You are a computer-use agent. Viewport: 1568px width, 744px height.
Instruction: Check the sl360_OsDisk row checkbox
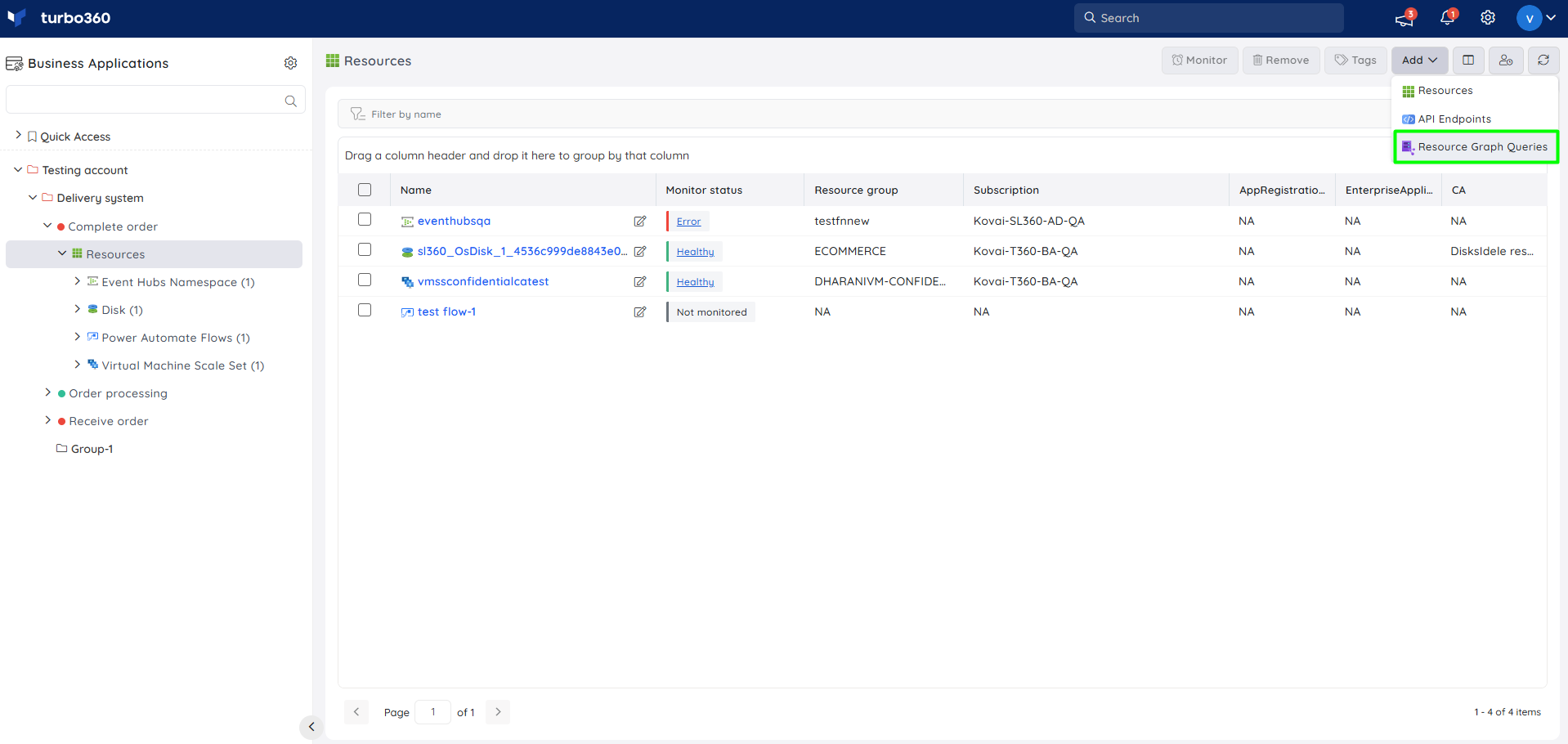[365, 249]
